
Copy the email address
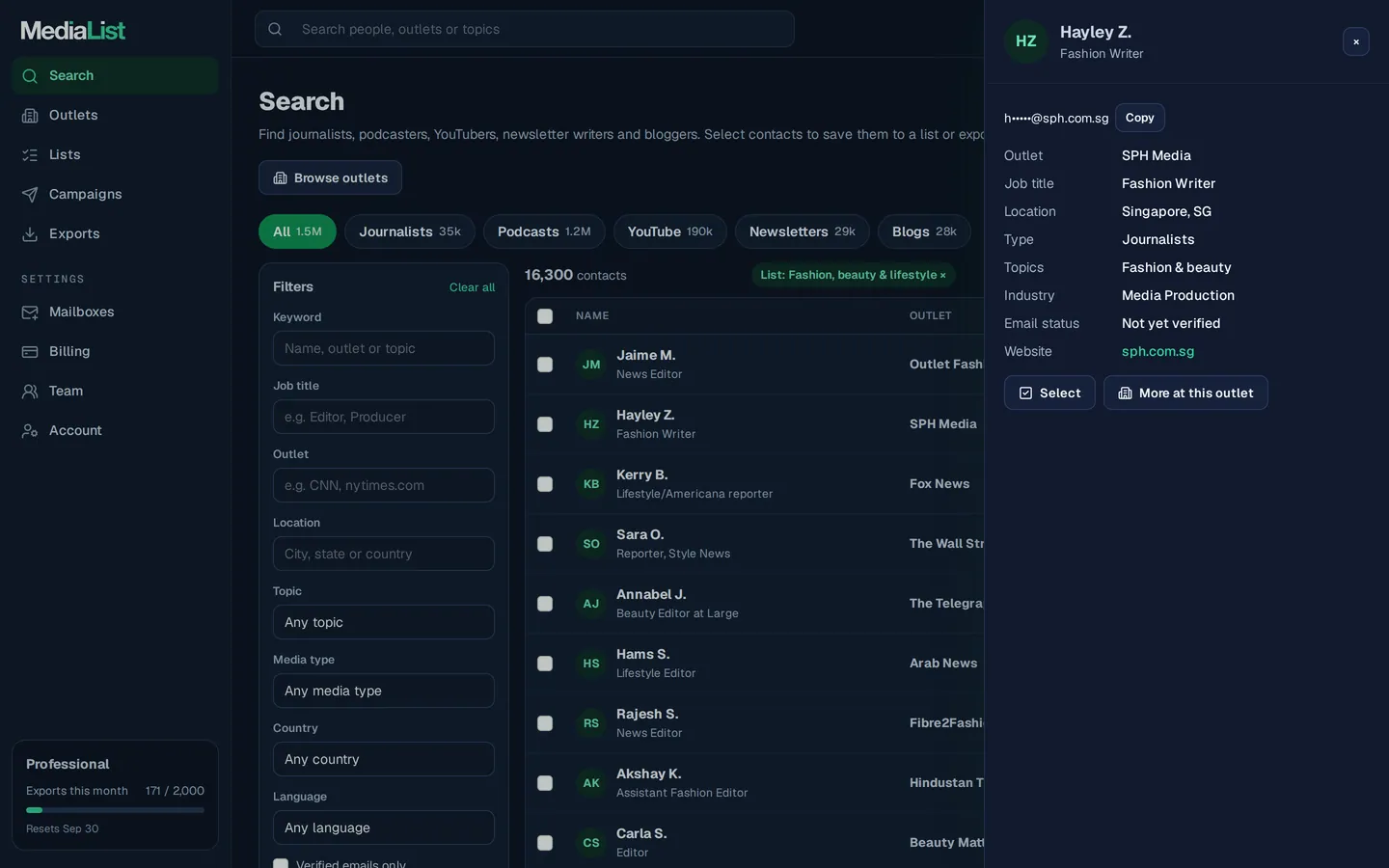pyautogui.click(x=1140, y=118)
